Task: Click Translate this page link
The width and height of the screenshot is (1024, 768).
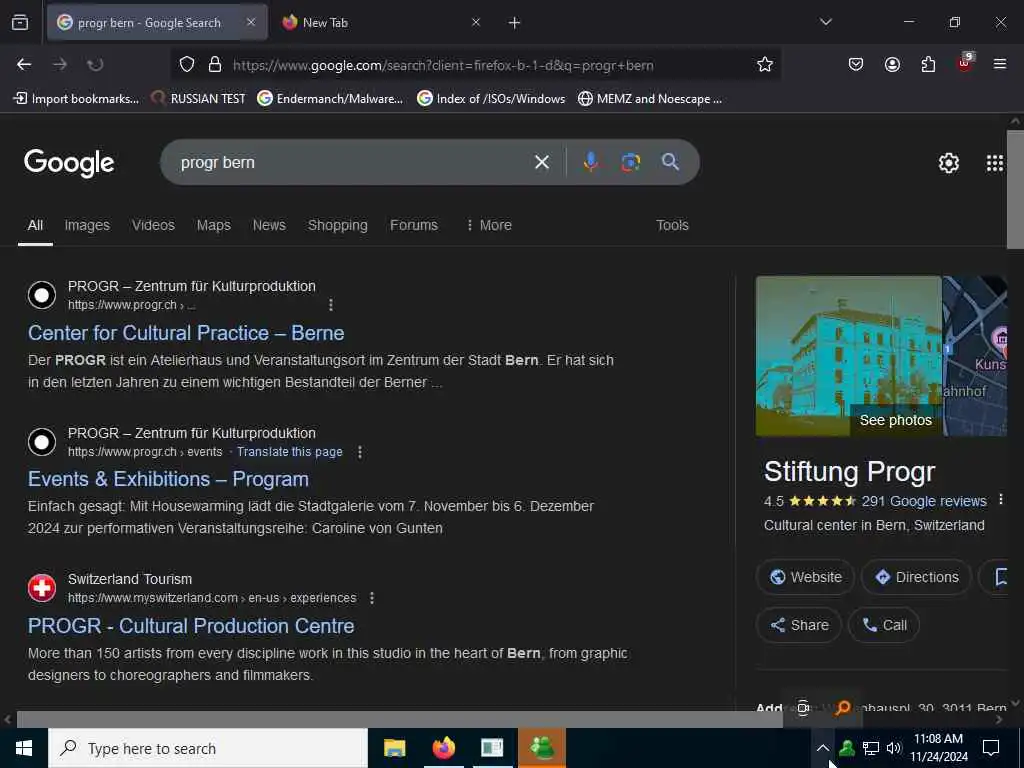Action: coord(289,452)
